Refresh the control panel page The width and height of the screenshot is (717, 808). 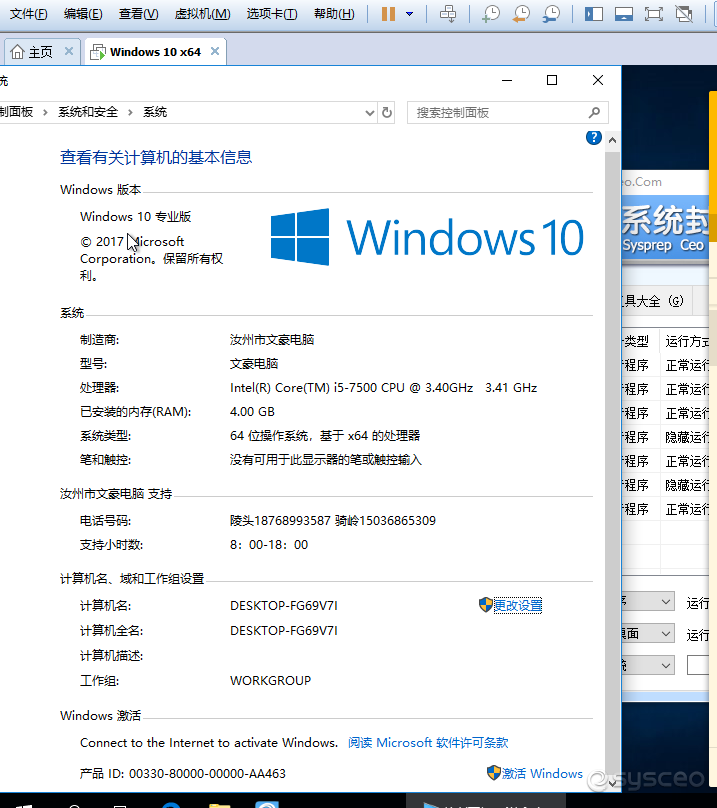click(387, 113)
